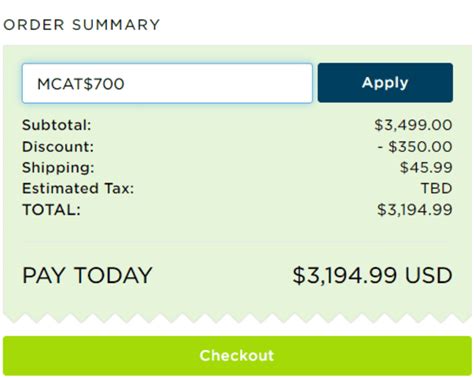Click the divider line above PAY TODAY

(237, 241)
